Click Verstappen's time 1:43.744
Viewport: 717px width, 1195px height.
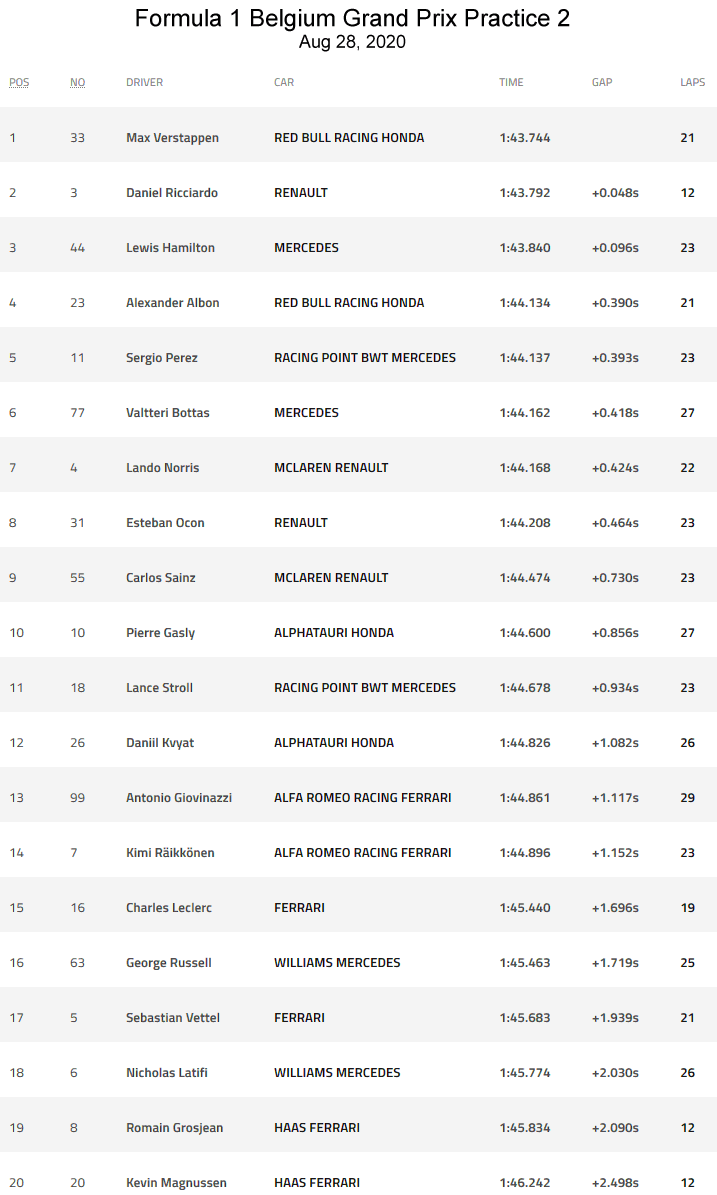(x=525, y=138)
